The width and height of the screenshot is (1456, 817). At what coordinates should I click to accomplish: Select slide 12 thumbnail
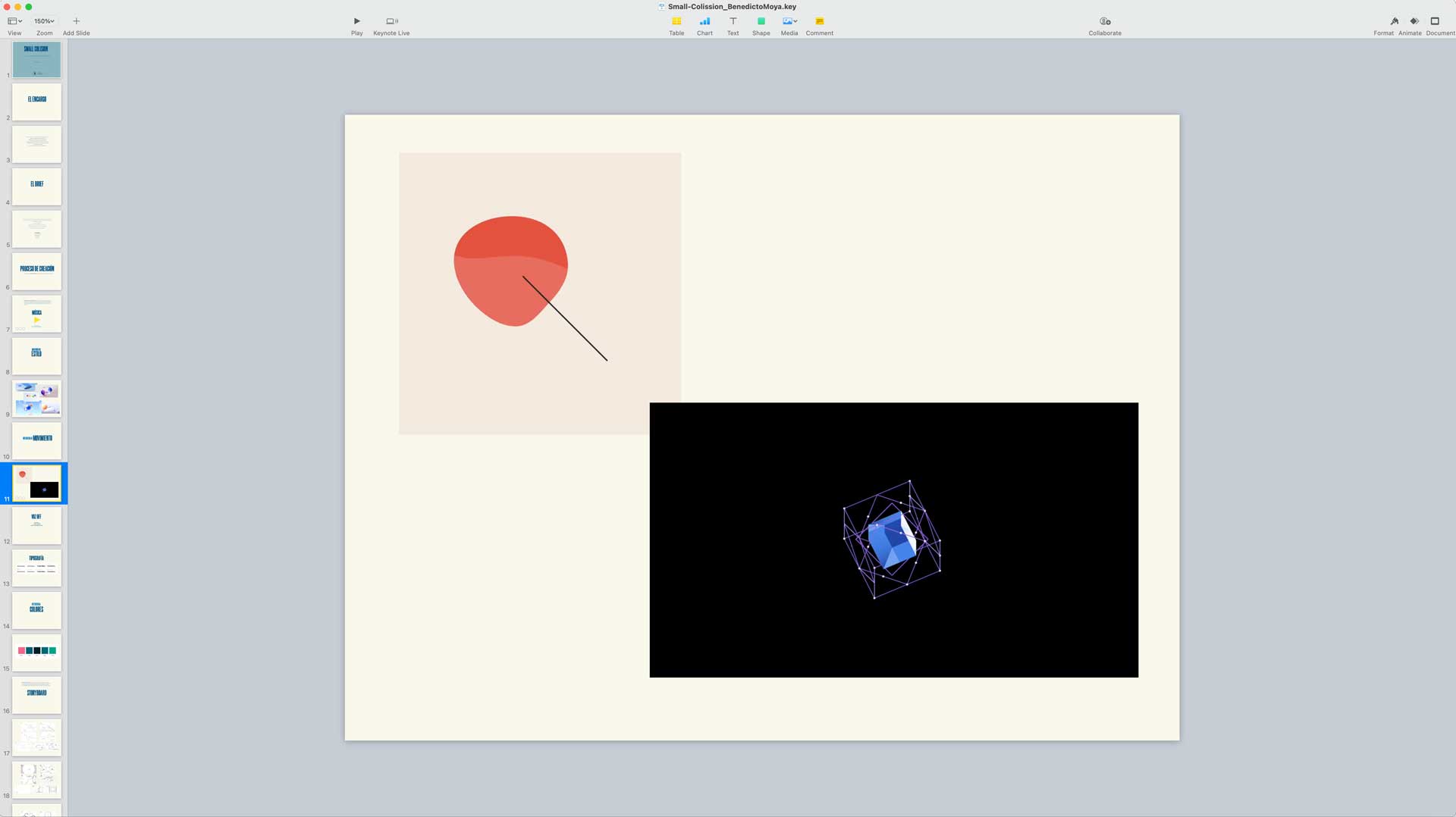(x=36, y=526)
